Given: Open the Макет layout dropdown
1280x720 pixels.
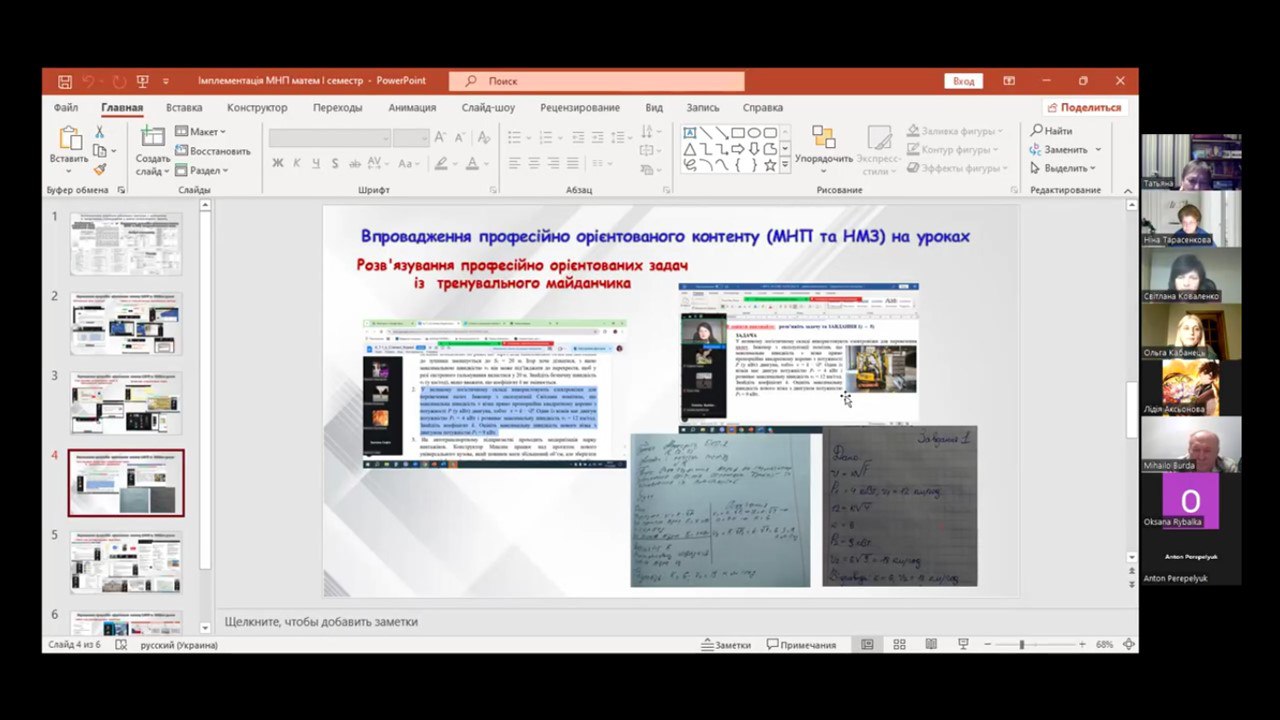Looking at the screenshot, I should point(201,132).
